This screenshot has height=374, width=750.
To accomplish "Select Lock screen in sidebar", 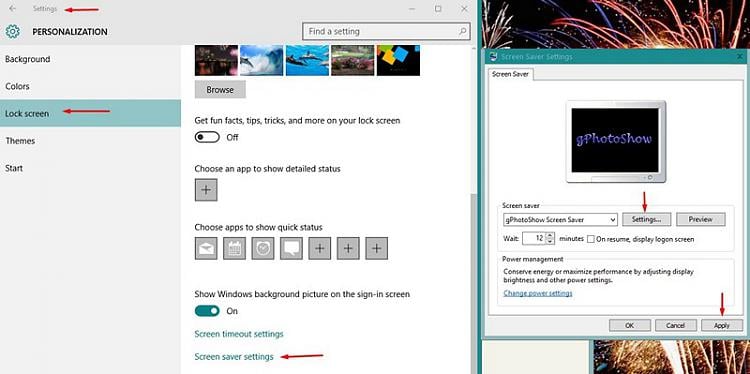I will point(90,113).
